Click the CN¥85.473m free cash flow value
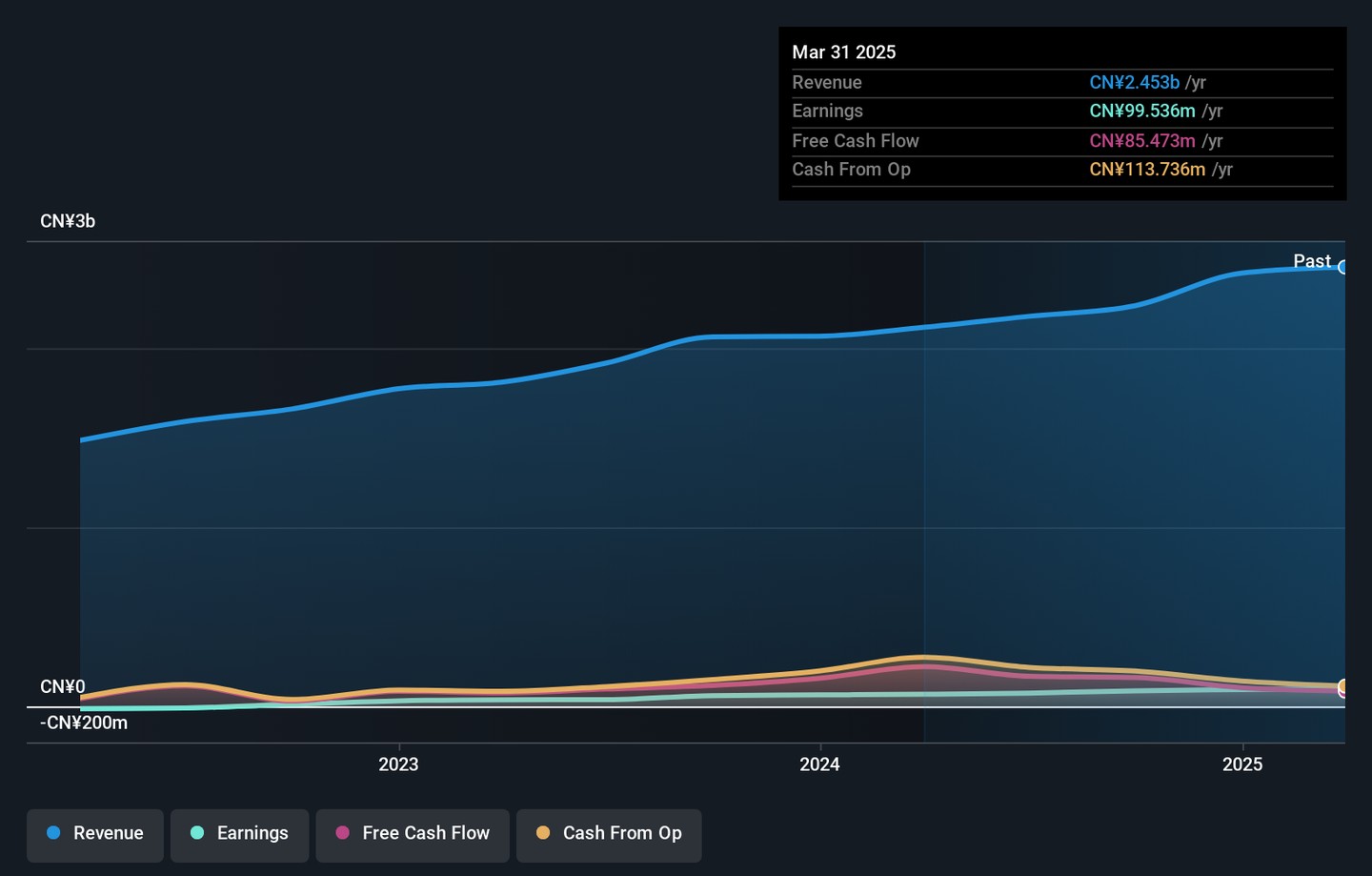The height and width of the screenshot is (876, 1372). pyautogui.click(x=1141, y=141)
